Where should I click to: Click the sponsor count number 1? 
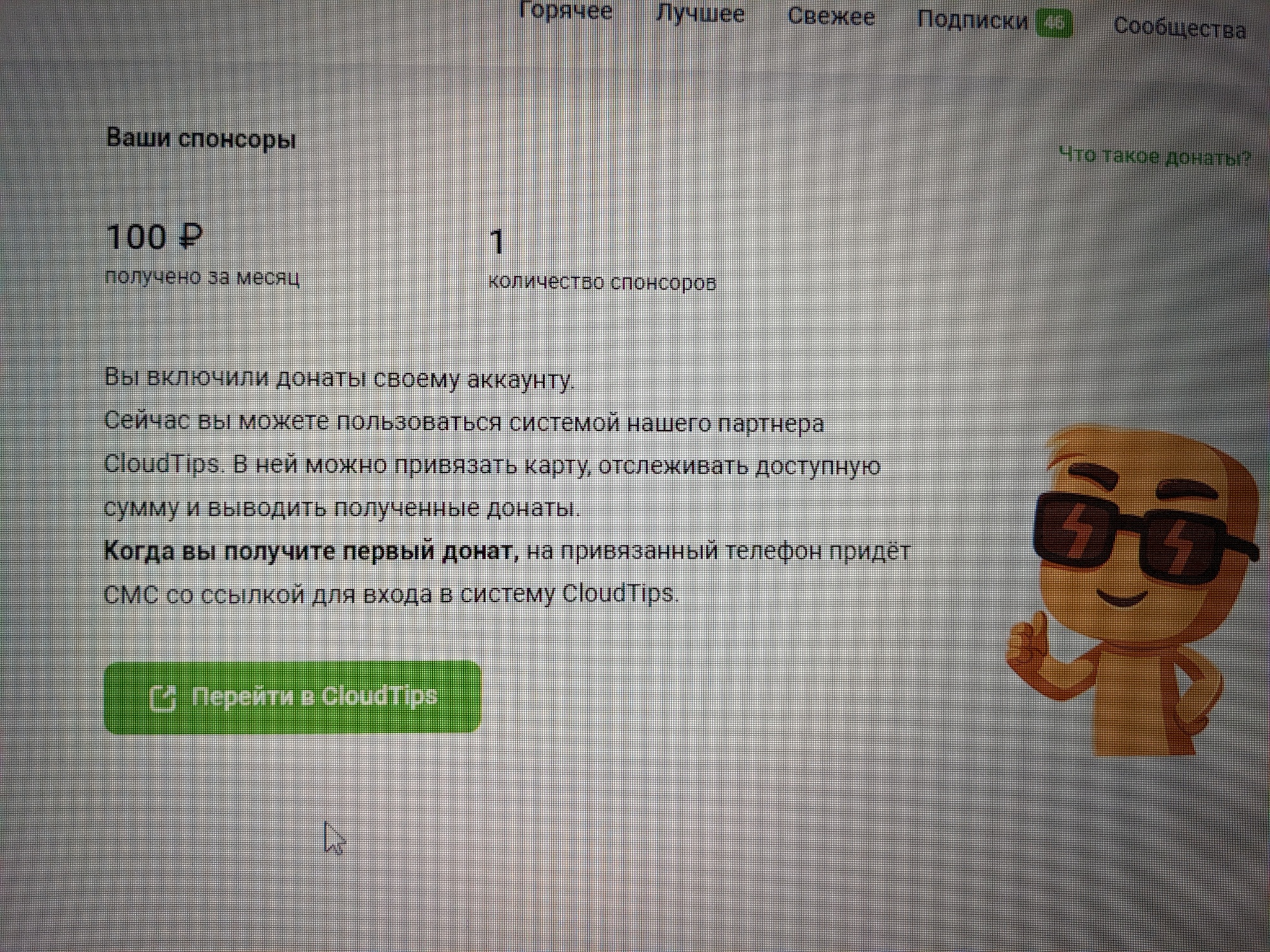pyautogui.click(x=497, y=243)
